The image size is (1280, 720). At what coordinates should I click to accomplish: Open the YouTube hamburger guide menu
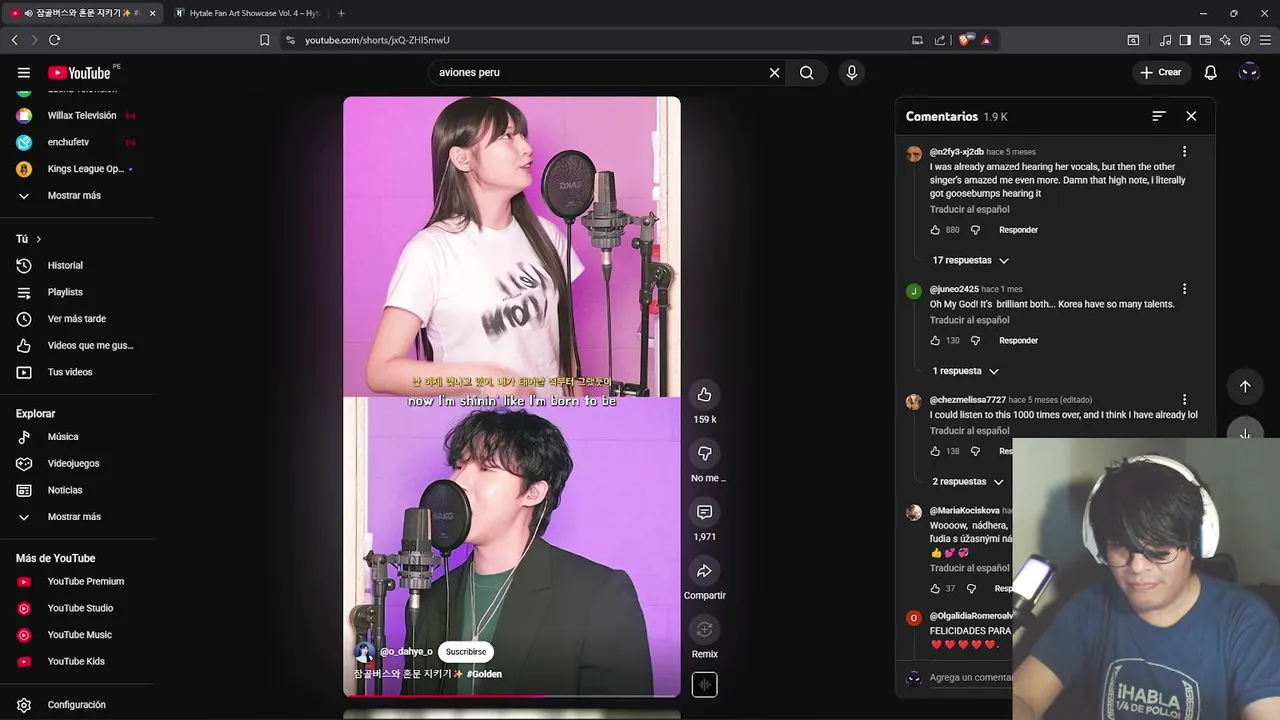pyautogui.click(x=24, y=72)
